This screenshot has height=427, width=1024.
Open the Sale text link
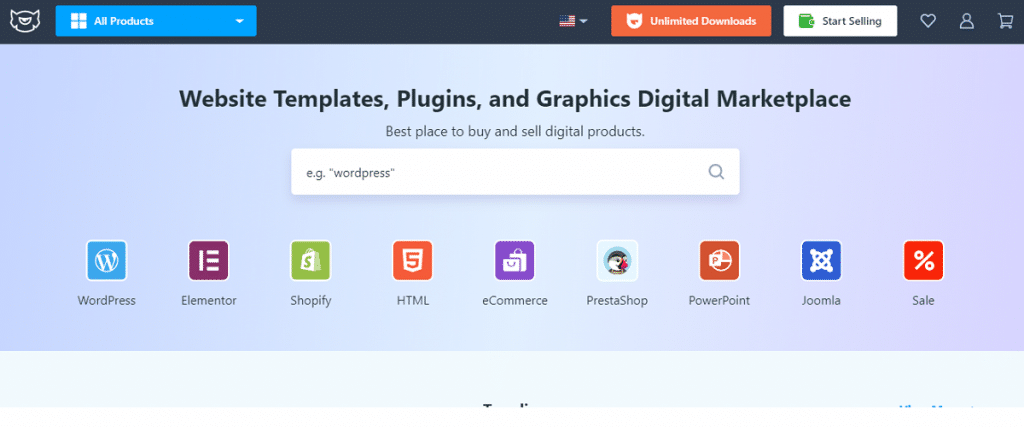[x=923, y=301]
